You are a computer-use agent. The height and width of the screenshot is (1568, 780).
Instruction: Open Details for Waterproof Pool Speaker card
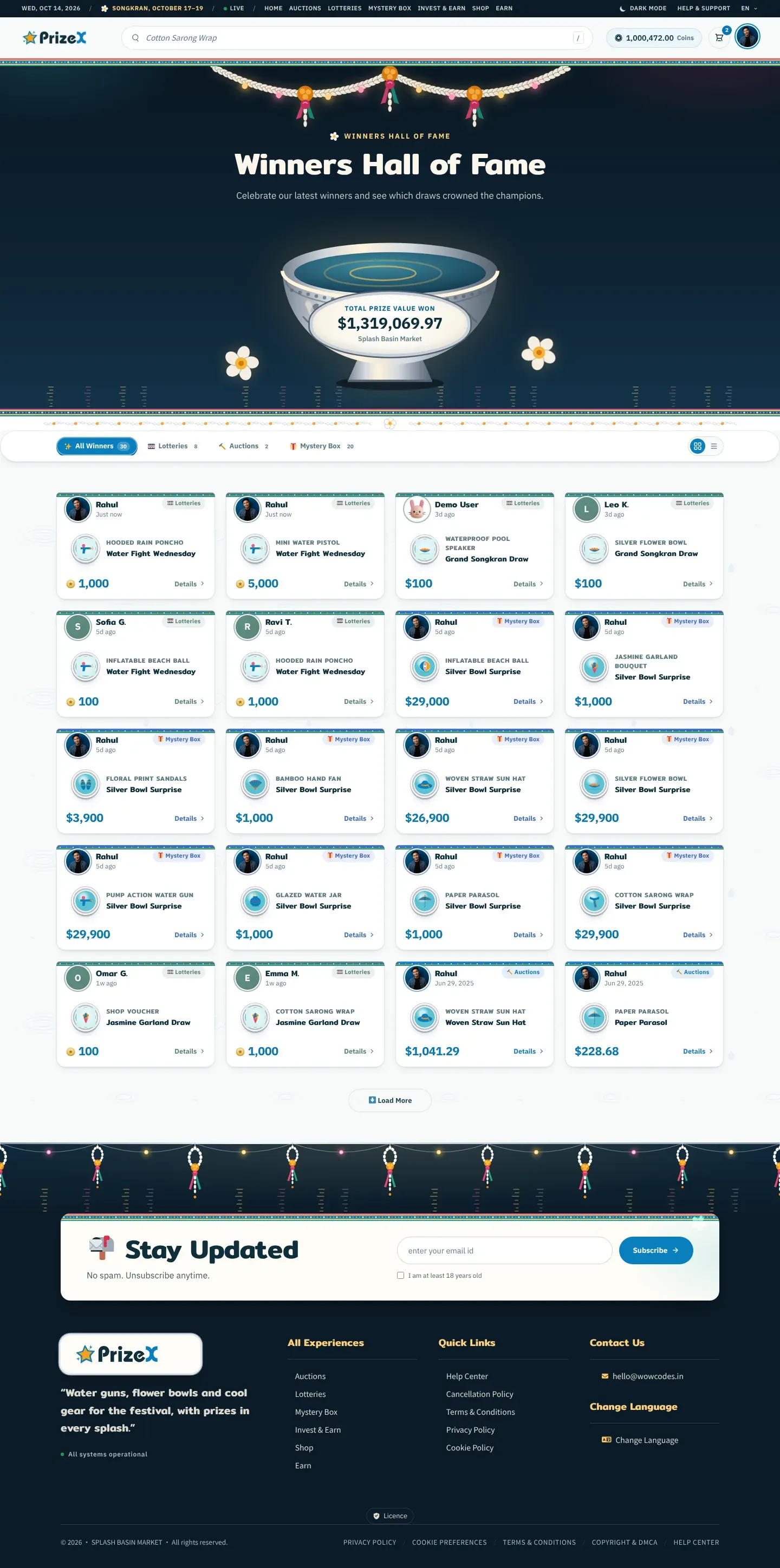tap(528, 584)
